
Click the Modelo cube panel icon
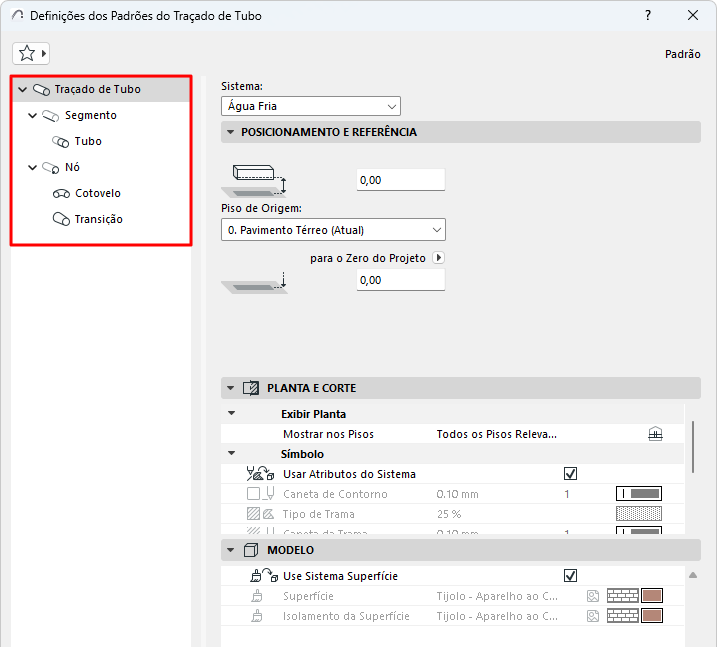(251, 550)
